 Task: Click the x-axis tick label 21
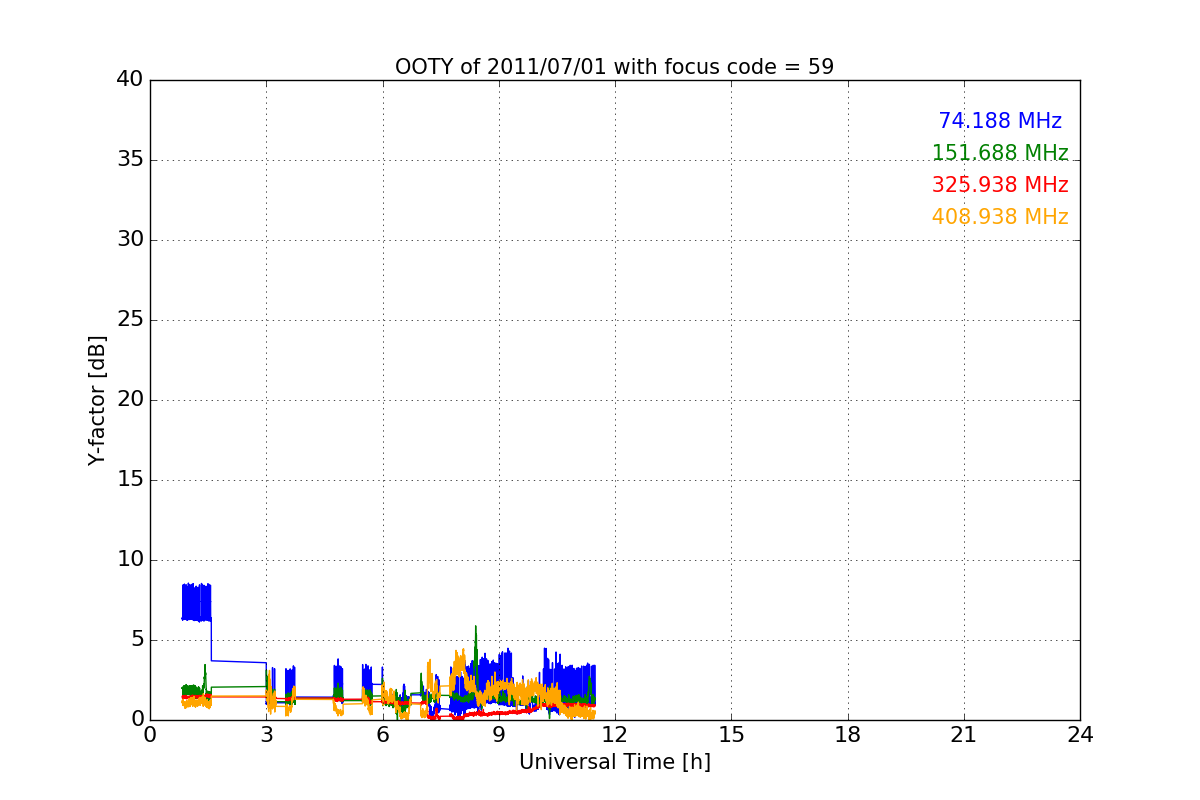964,735
